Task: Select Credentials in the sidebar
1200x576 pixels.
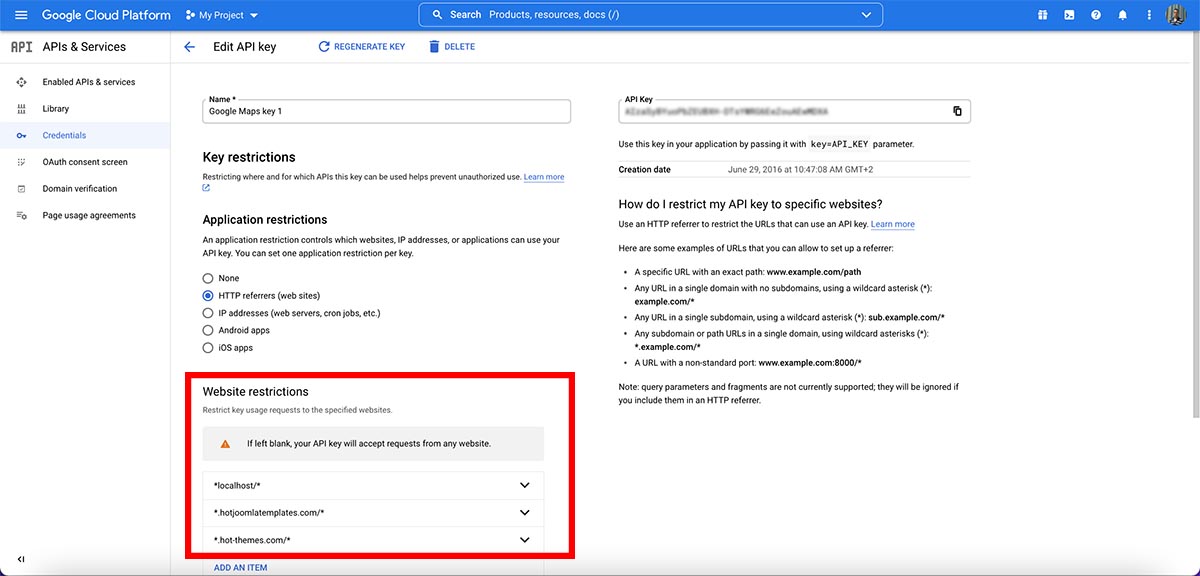Action: point(64,135)
